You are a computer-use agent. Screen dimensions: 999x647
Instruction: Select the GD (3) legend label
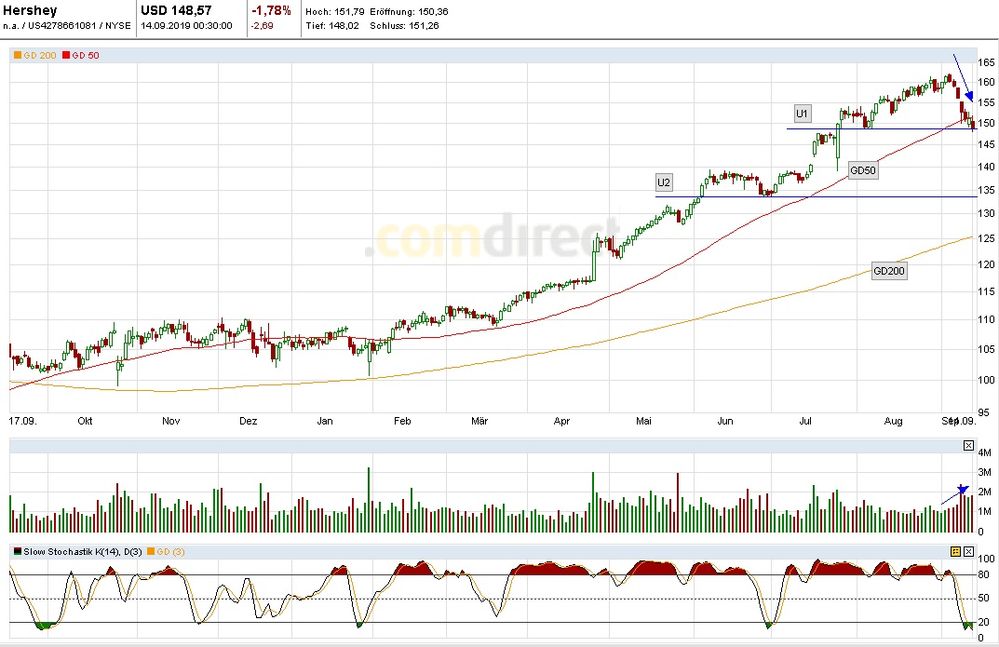pos(171,551)
